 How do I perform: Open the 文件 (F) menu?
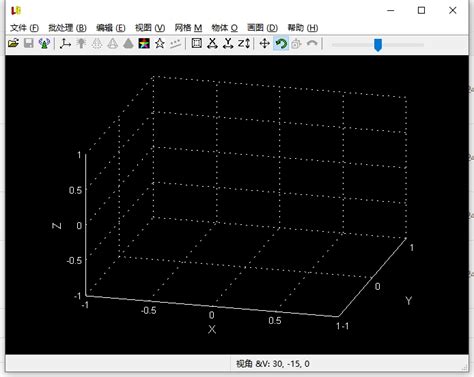click(24, 28)
